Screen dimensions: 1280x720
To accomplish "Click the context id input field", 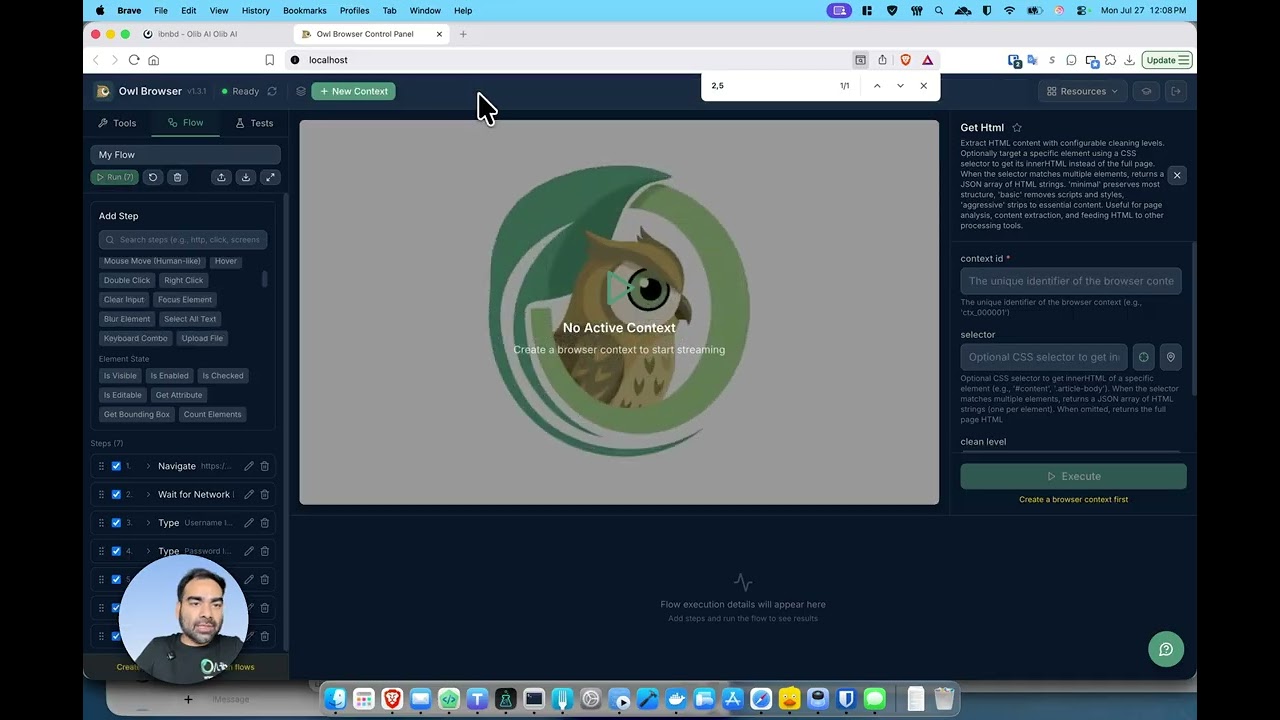I will [x=1071, y=281].
